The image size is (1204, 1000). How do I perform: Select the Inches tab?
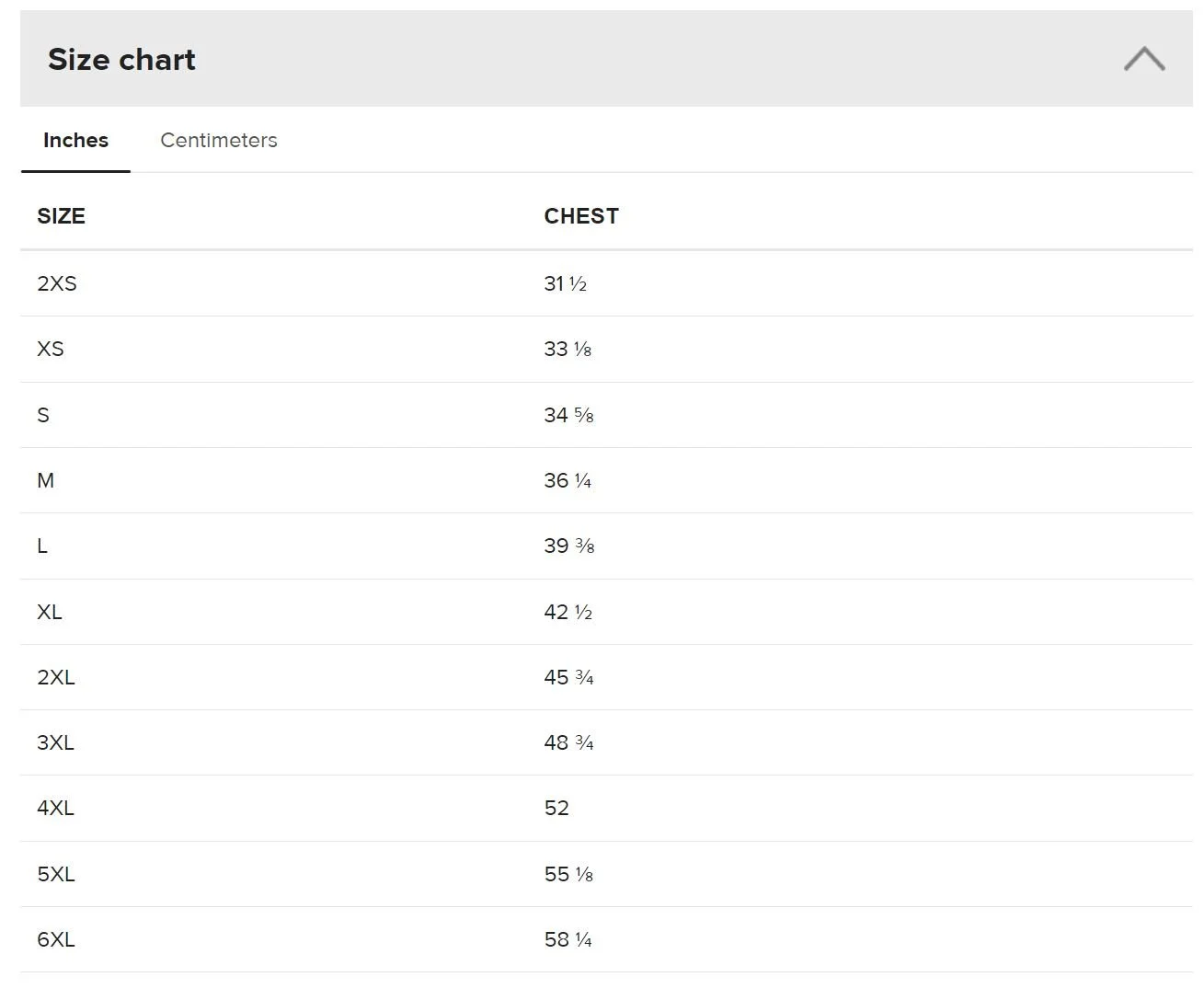pos(75,140)
